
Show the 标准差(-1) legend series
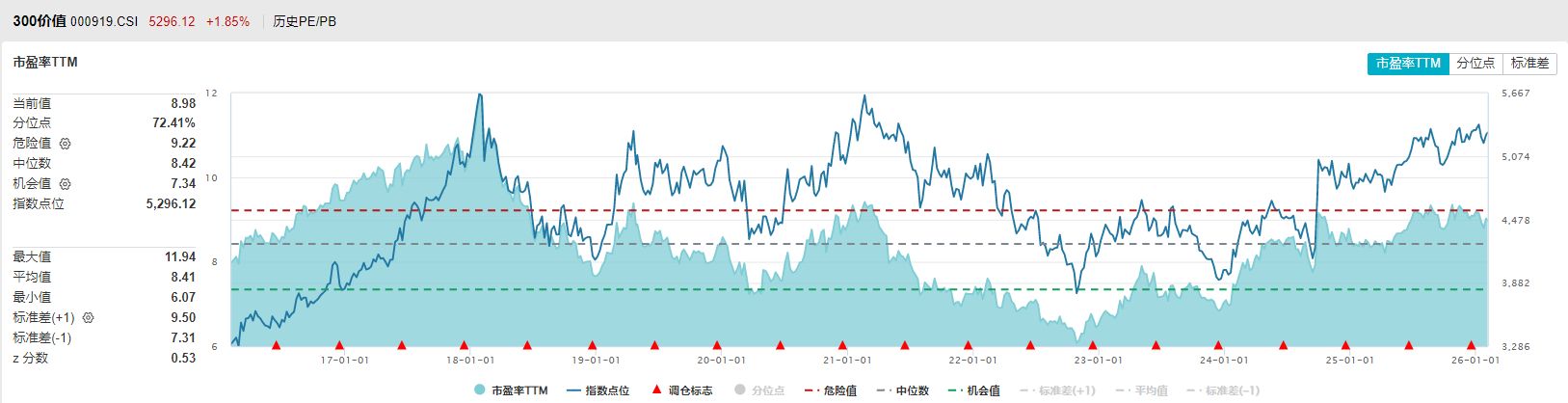[1222, 390]
